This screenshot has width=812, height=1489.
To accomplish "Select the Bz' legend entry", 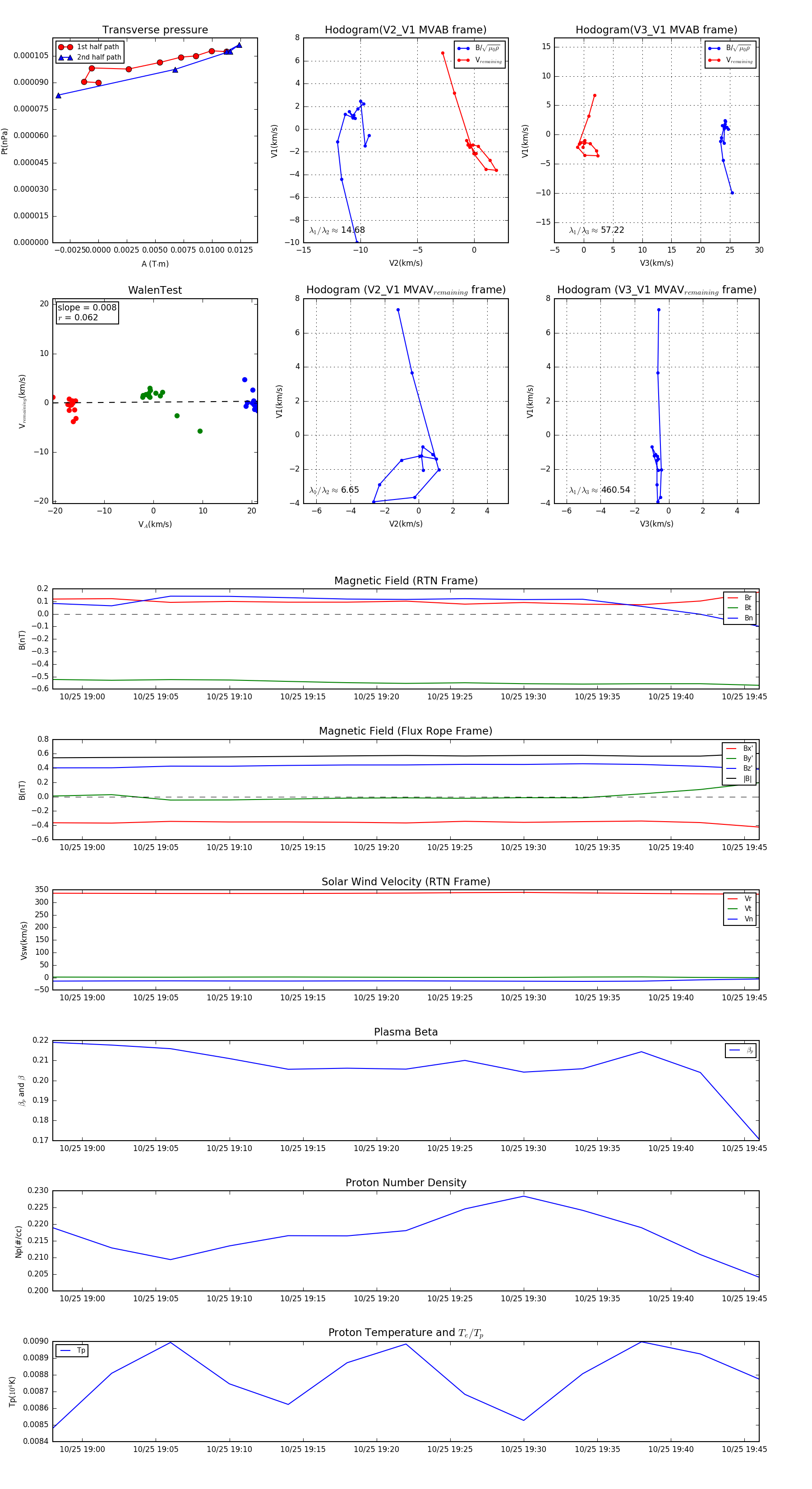I will [x=739, y=768].
